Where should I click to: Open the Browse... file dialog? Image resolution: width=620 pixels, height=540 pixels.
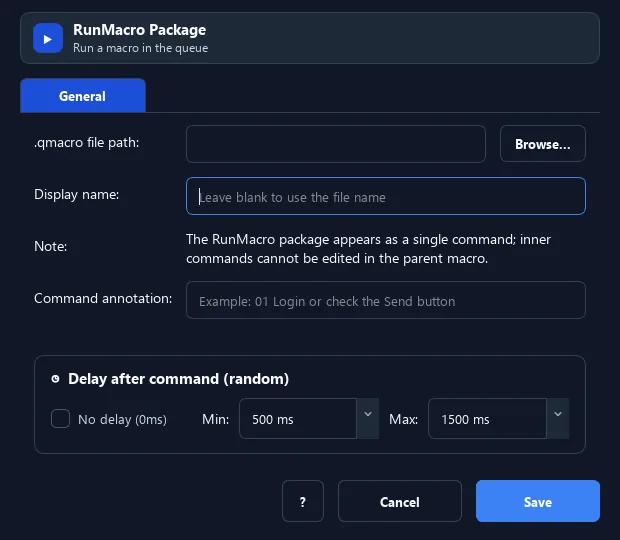[542, 144]
